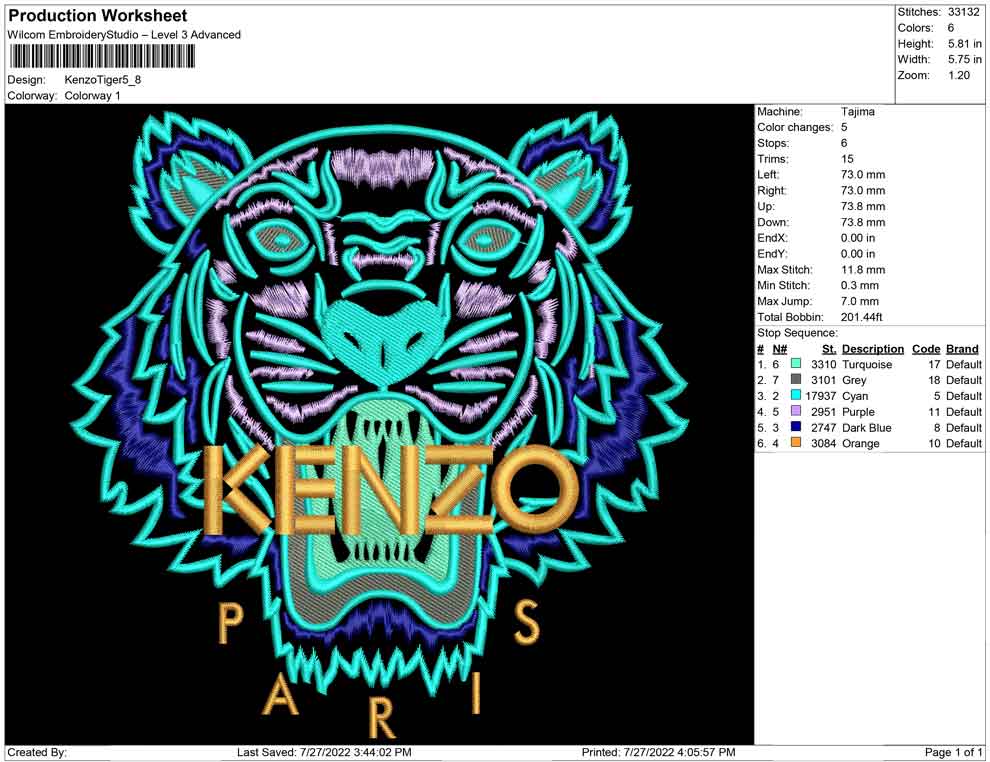Click the Grey color swatch
Viewport: 990px width, 762px height.
pos(796,379)
